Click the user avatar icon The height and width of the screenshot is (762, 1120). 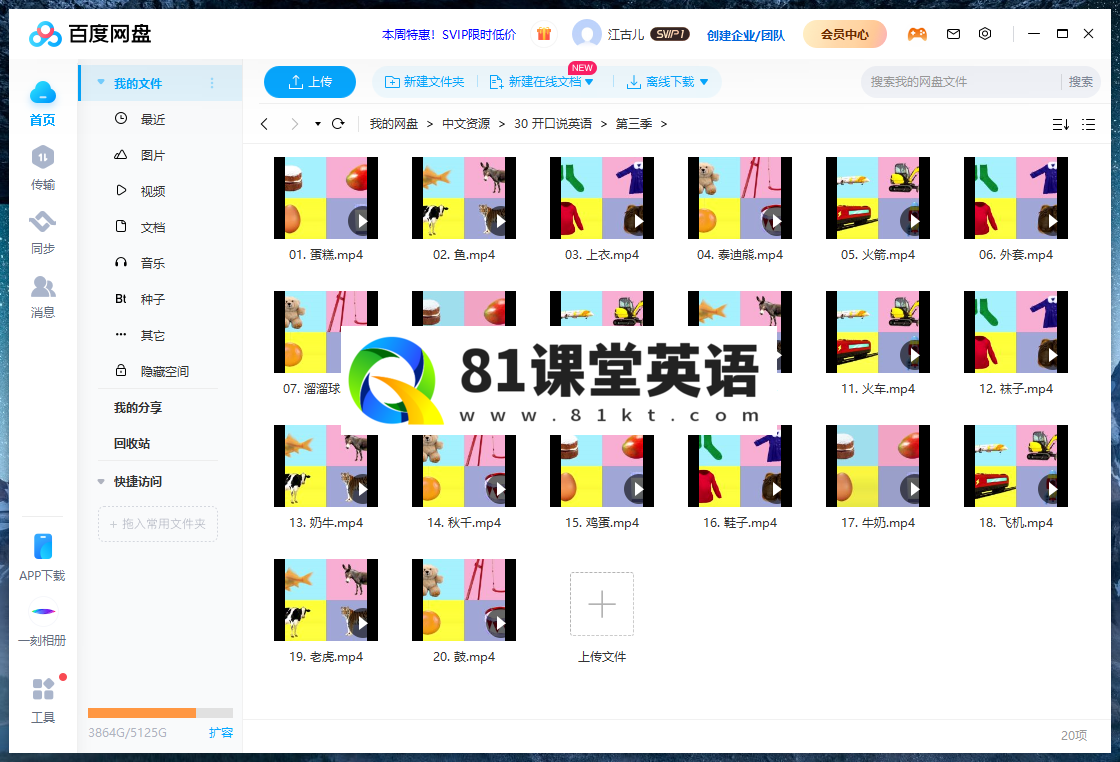point(586,34)
